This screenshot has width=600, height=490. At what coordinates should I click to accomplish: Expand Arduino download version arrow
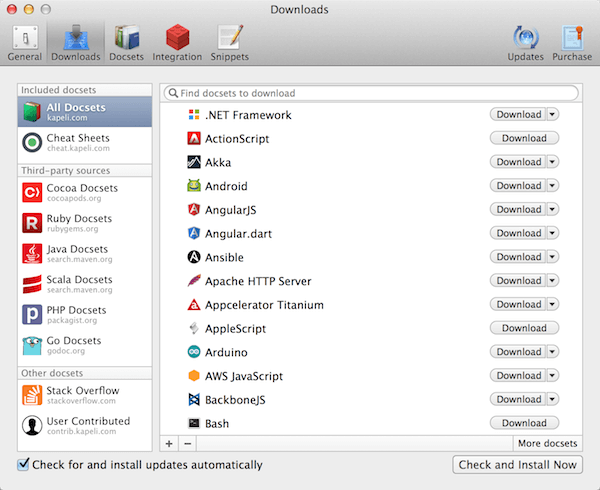[553, 352]
